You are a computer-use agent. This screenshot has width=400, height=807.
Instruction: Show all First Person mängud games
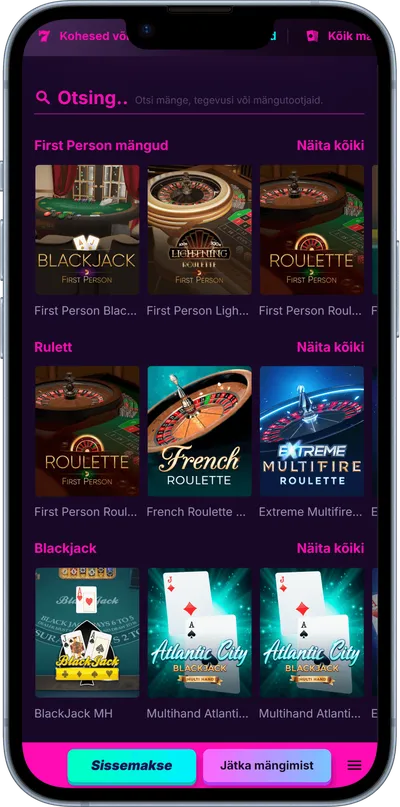click(x=331, y=146)
